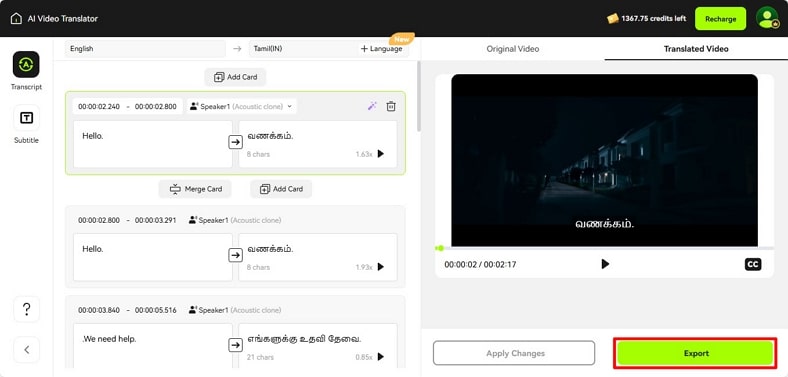Click the AI Video Translator title

coord(63,19)
